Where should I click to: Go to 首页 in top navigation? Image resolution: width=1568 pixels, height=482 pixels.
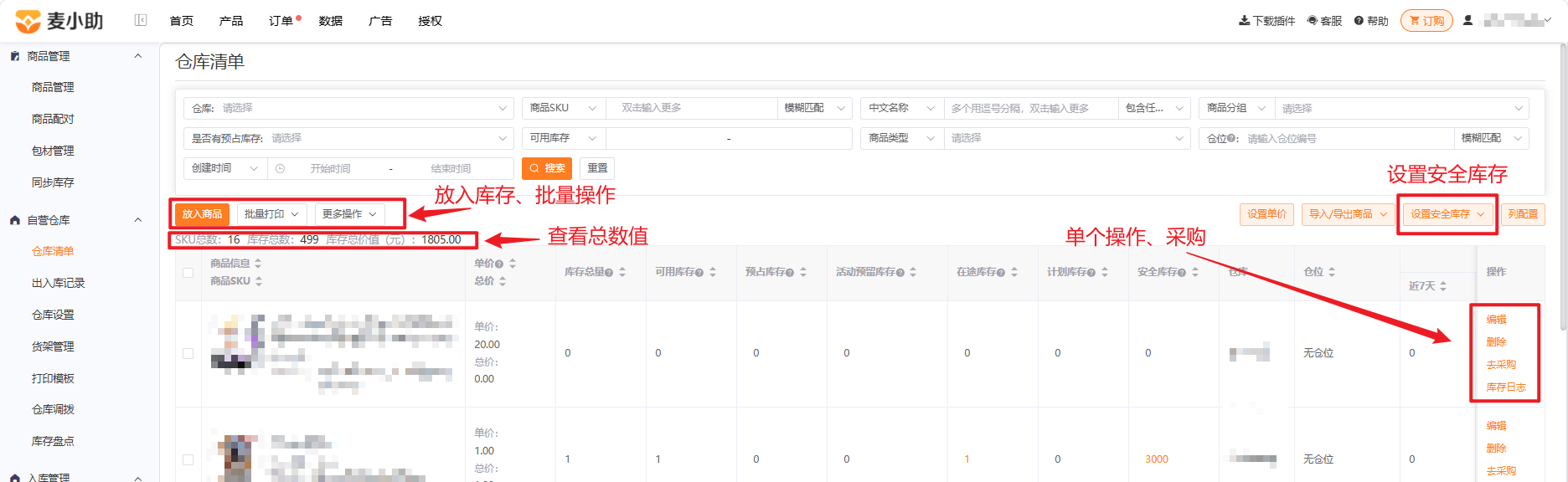click(x=181, y=21)
